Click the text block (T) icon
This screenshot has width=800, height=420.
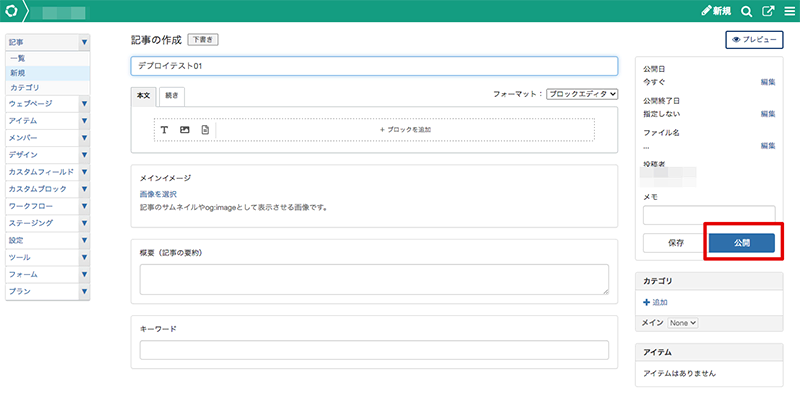click(164, 130)
